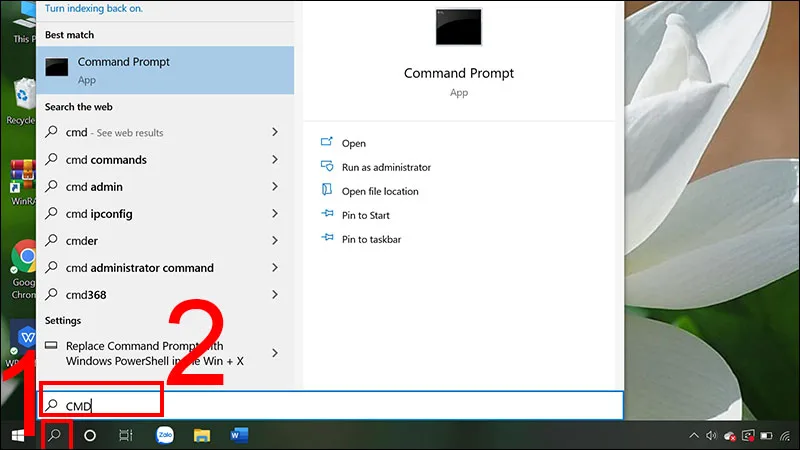Expand arrow for 'cmd - See web results'

(275, 132)
